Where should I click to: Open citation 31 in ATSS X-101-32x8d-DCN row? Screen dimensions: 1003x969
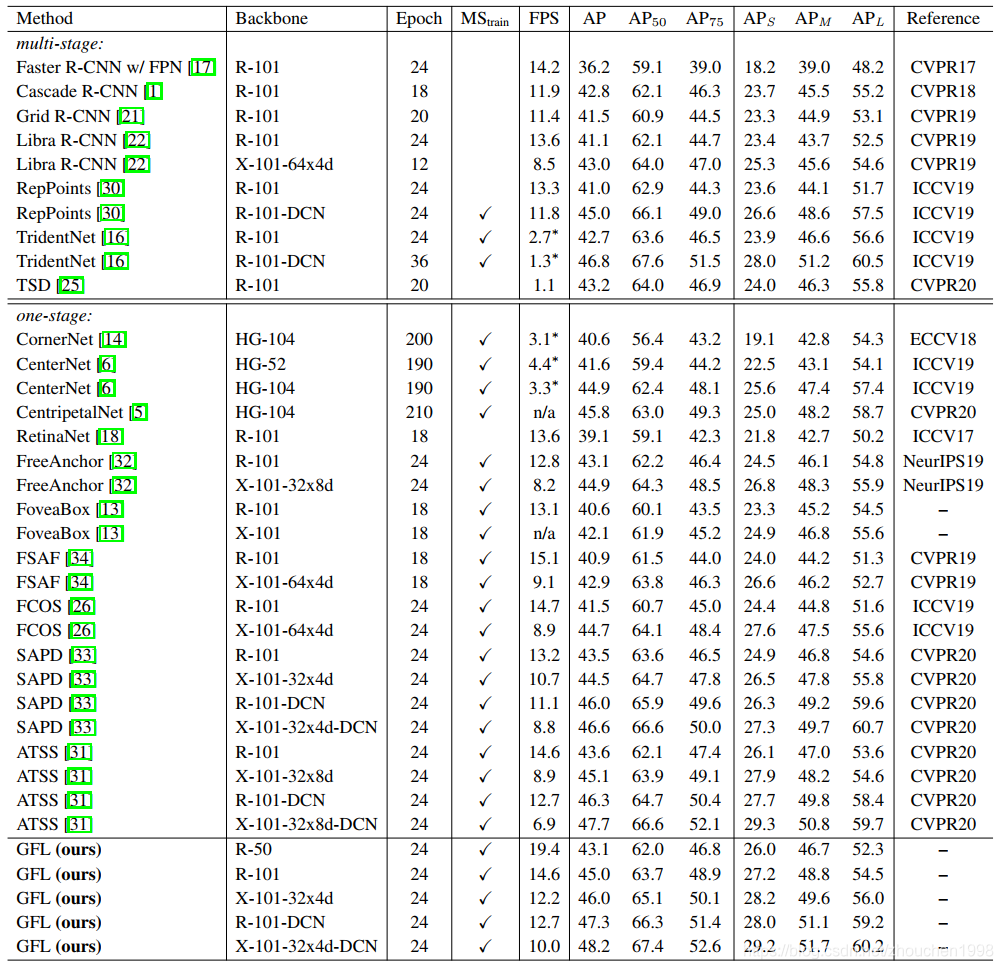tap(79, 824)
